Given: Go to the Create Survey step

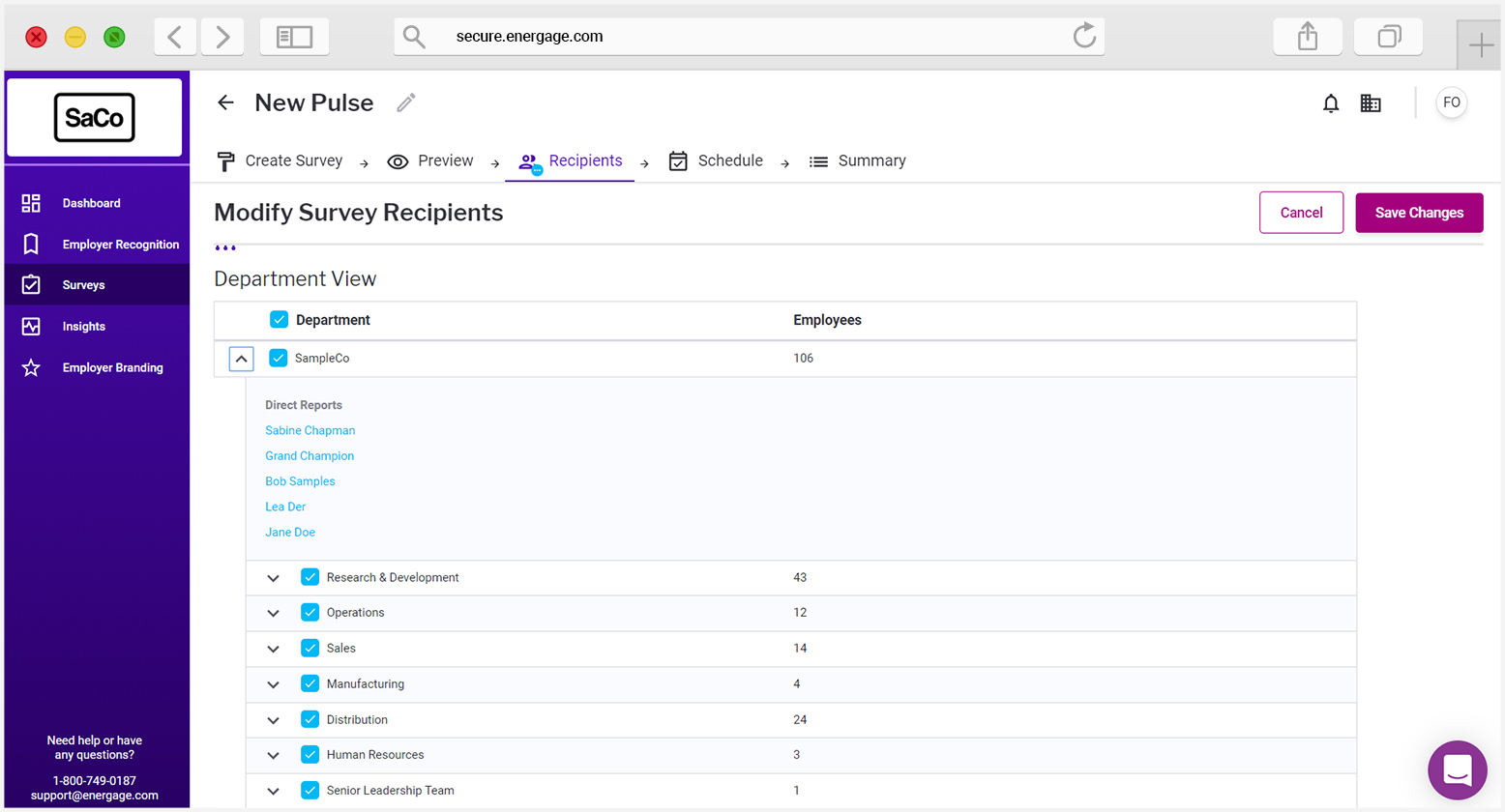Looking at the screenshot, I should click(x=280, y=161).
